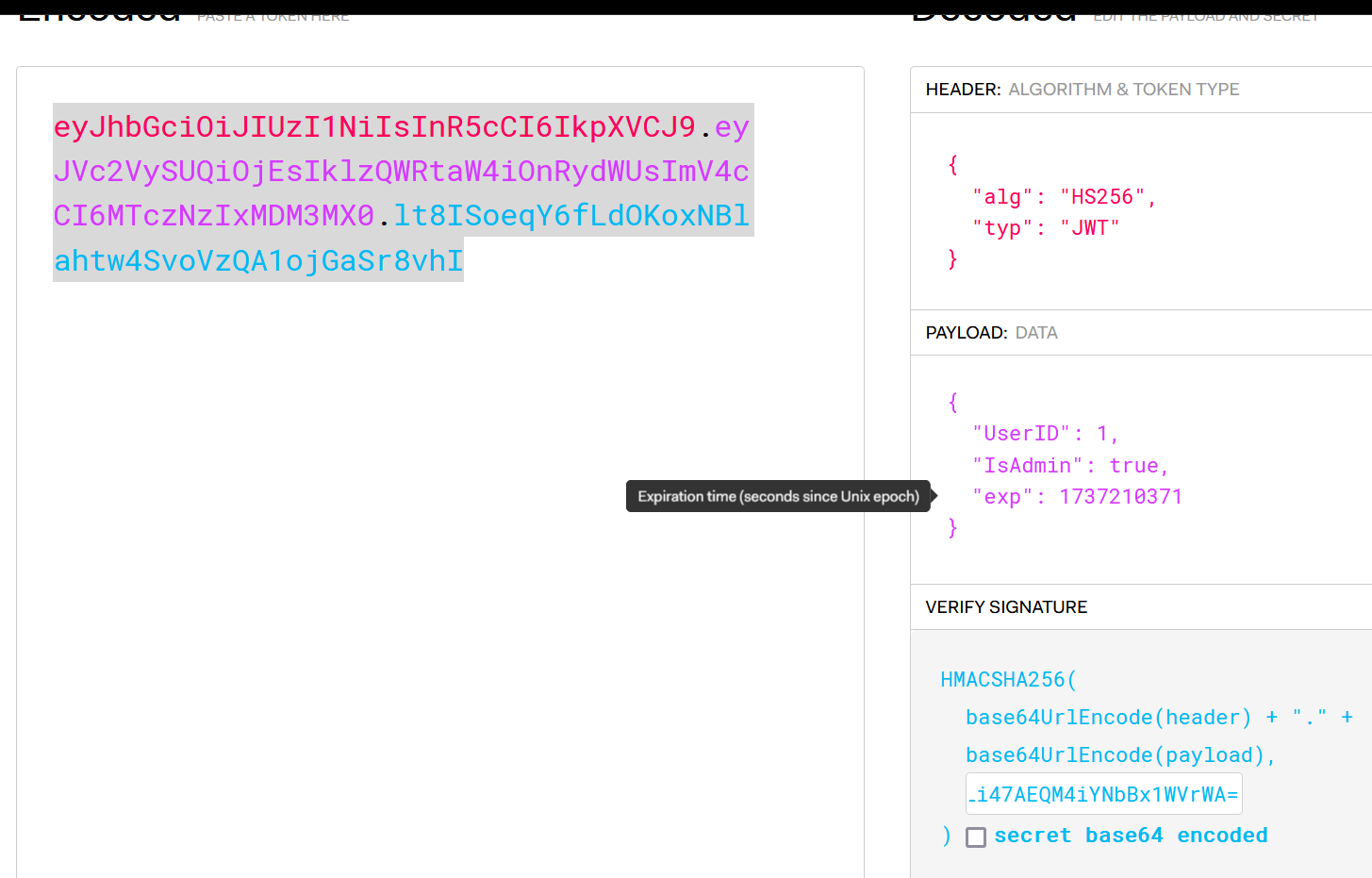Screen dimensions: 1372x878
Task: Click the base64UrlEncode(payload) line
Action: pos(1121,755)
